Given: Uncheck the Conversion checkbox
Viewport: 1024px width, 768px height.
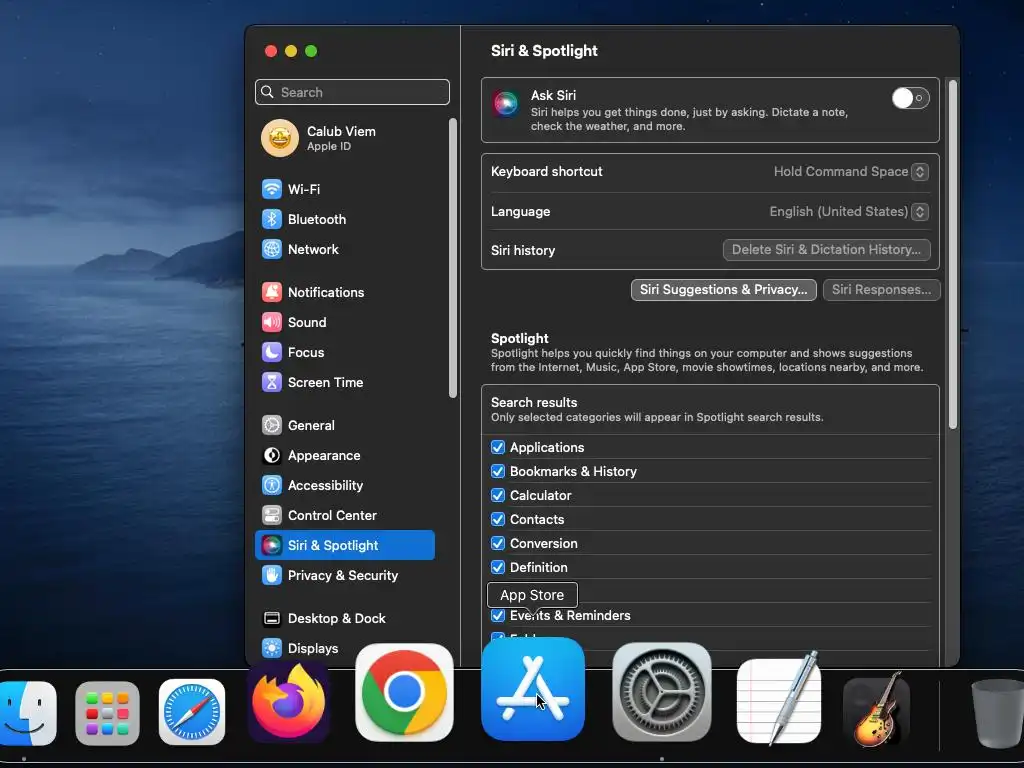Looking at the screenshot, I should point(498,543).
